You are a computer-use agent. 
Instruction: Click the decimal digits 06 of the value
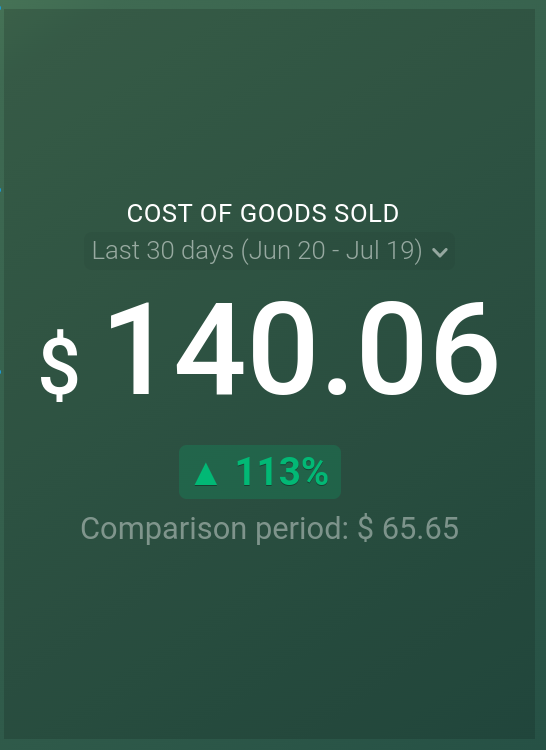[x=429, y=348]
